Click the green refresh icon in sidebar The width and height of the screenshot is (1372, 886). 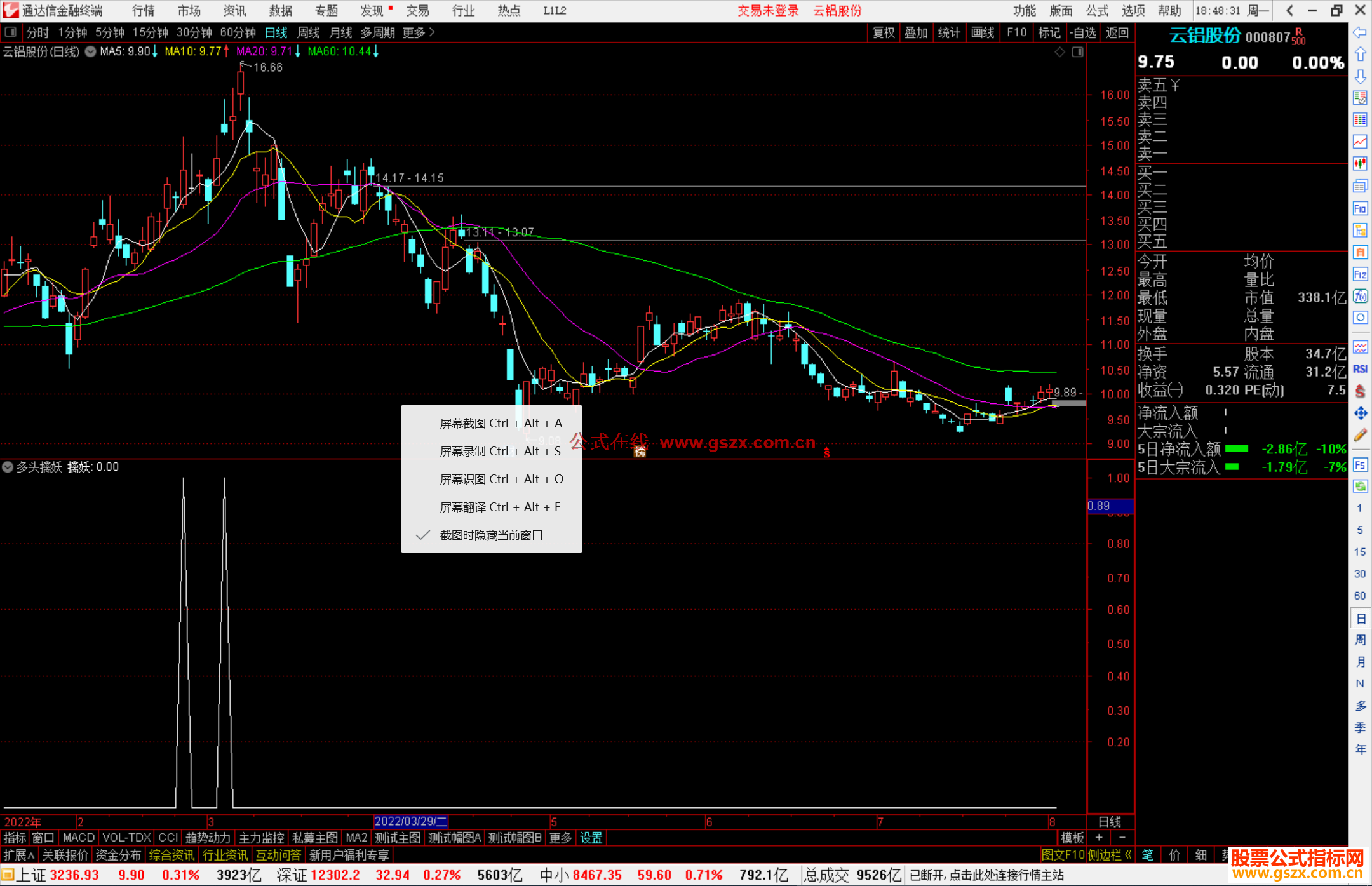1360,487
